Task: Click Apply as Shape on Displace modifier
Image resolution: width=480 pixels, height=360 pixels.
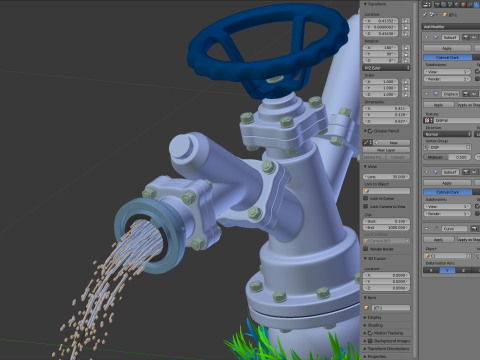Action: pyautogui.click(x=468, y=105)
